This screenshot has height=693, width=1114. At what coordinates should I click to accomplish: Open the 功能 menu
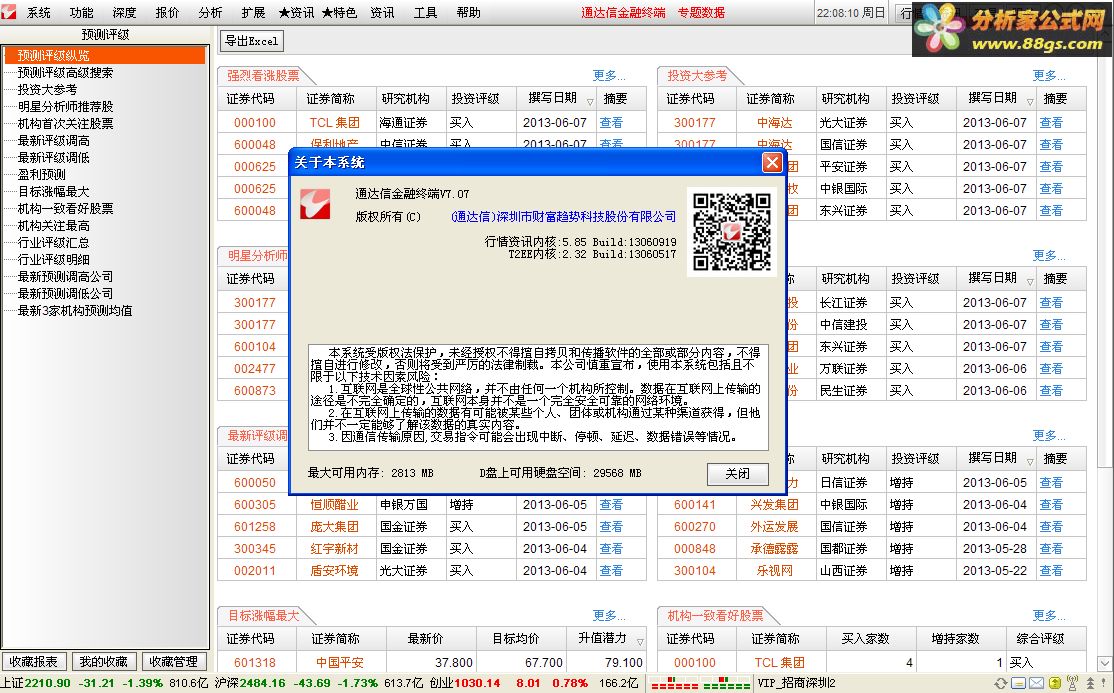[x=82, y=13]
